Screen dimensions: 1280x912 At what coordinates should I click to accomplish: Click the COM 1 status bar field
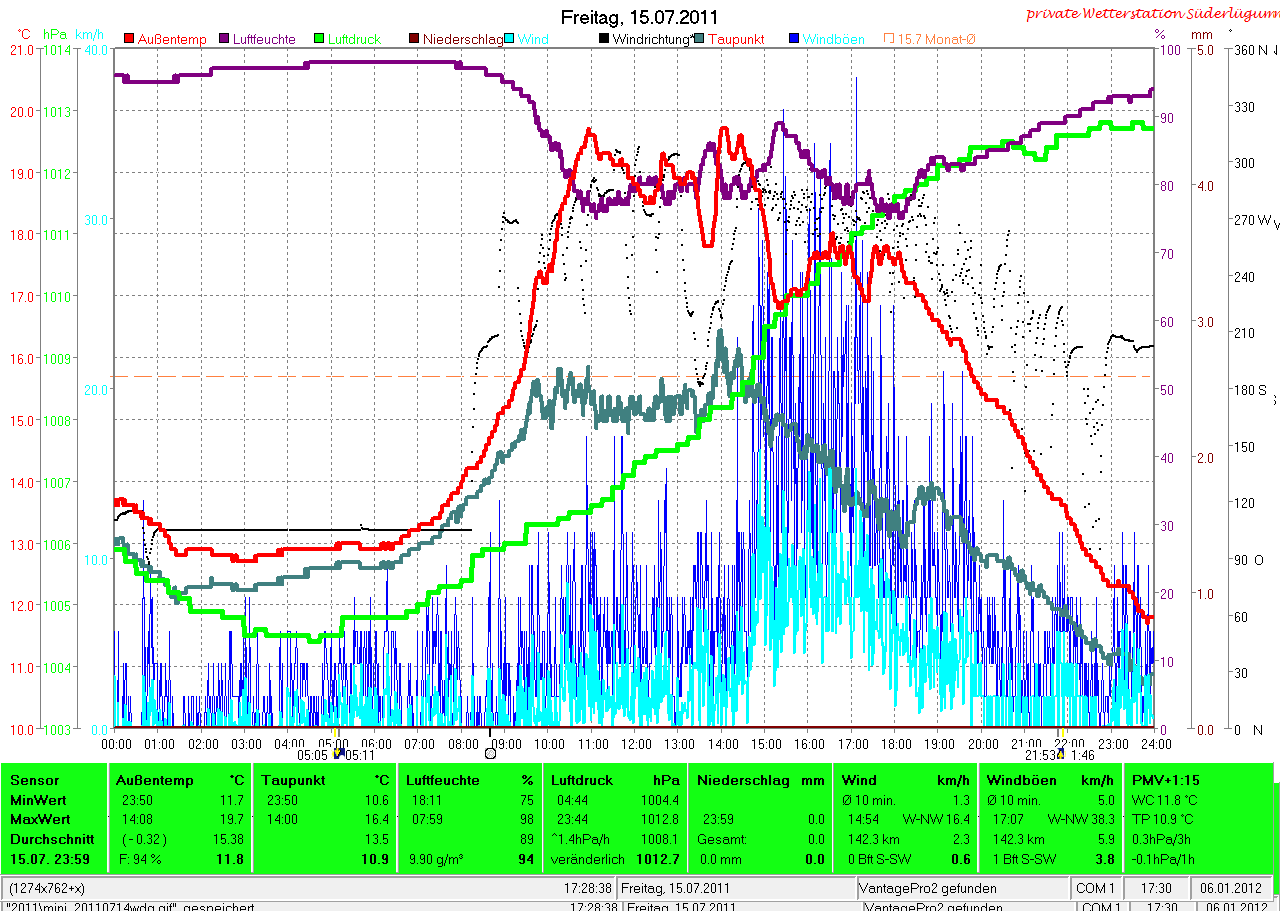pos(1095,888)
